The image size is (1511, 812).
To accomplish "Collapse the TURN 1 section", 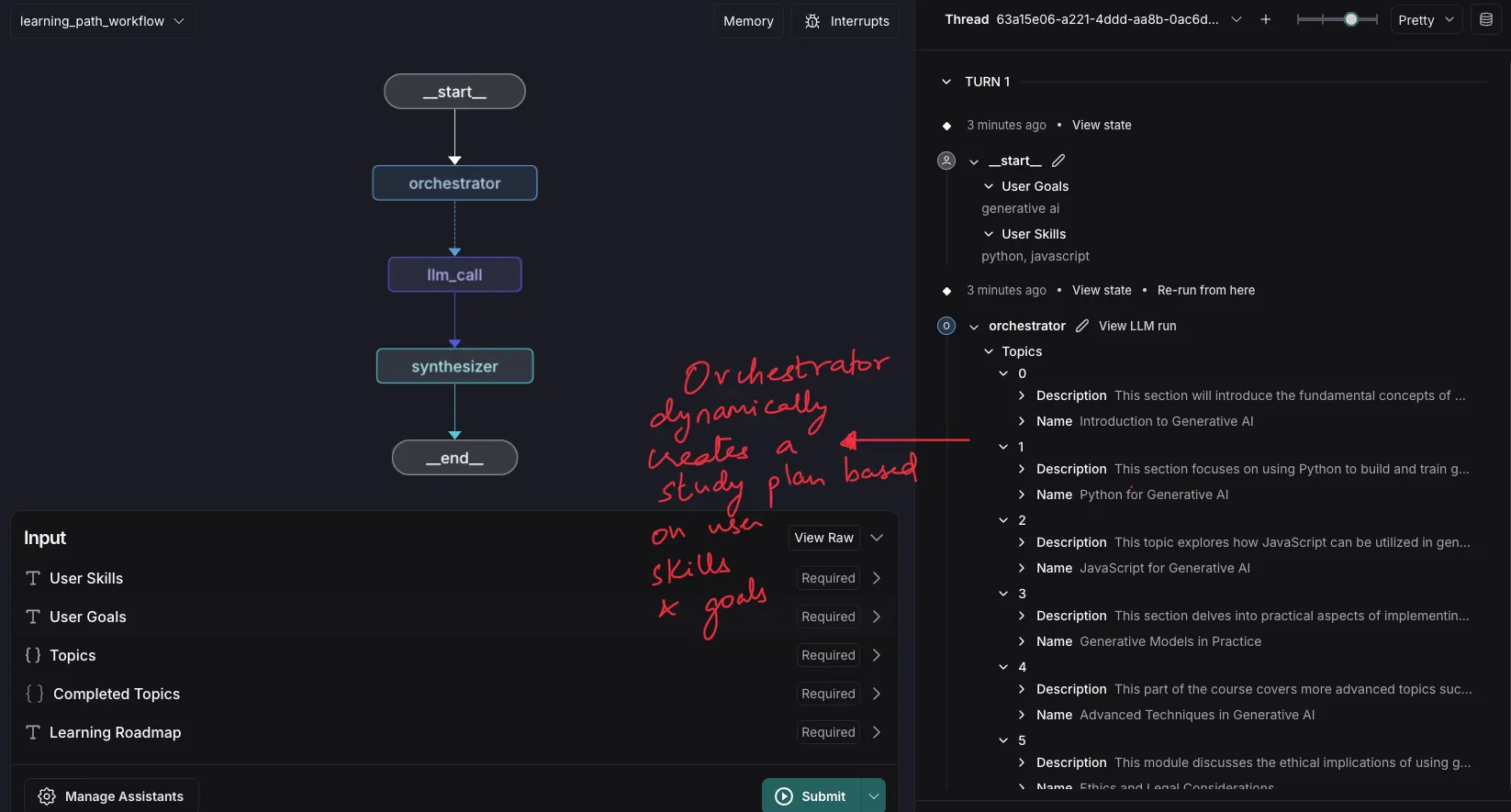I will point(946,82).
